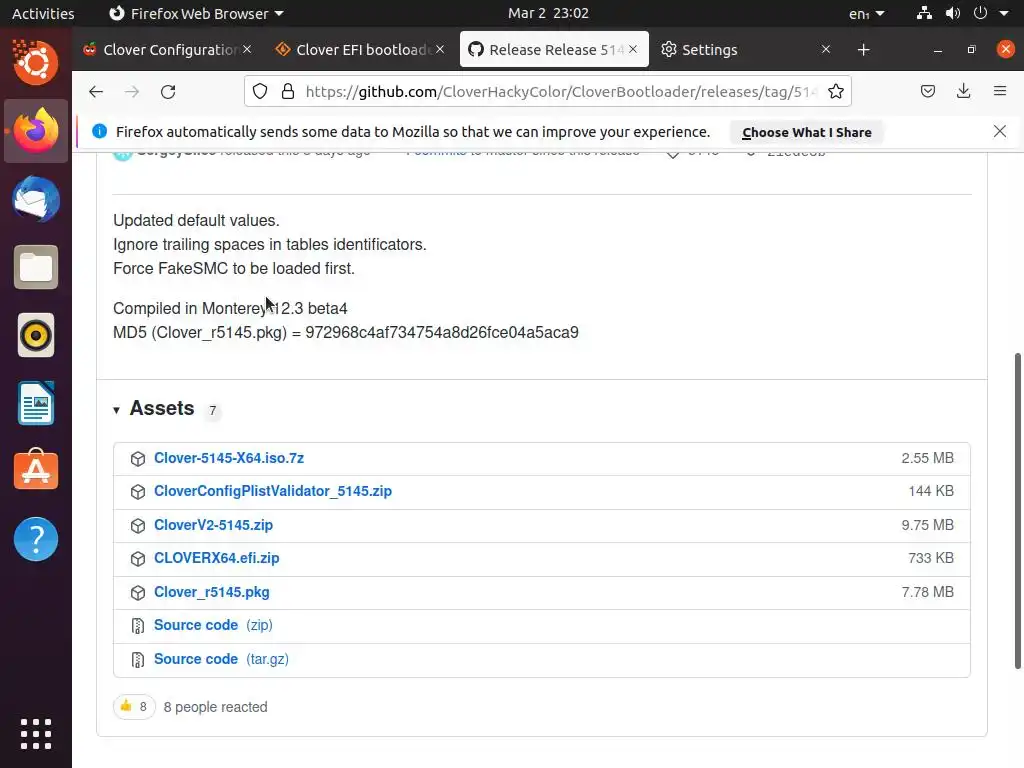The width and height of the screenshot is (1024, 768).
Task: Click the Save to Pocket icon
Action: tap(928, 91)
